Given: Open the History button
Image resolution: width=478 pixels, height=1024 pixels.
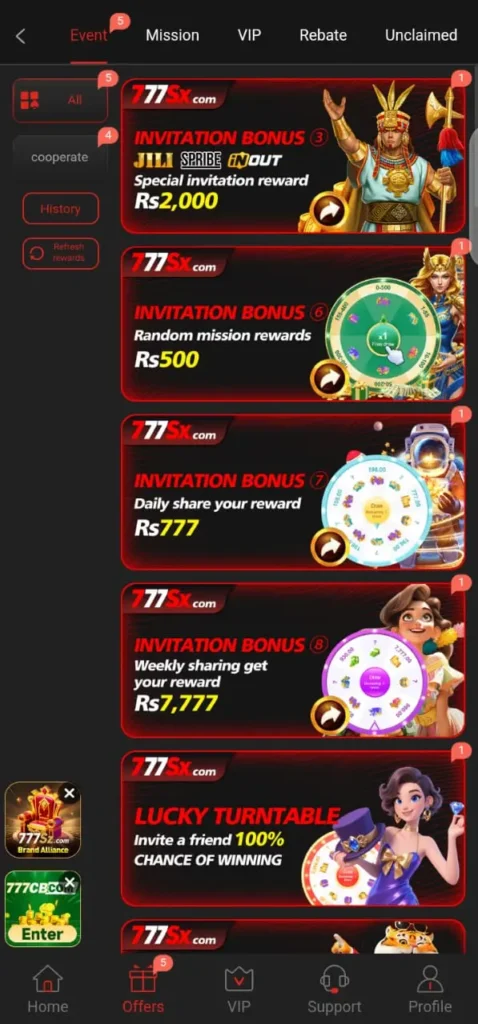Looking at the screenshot, I should click(61, 209).
